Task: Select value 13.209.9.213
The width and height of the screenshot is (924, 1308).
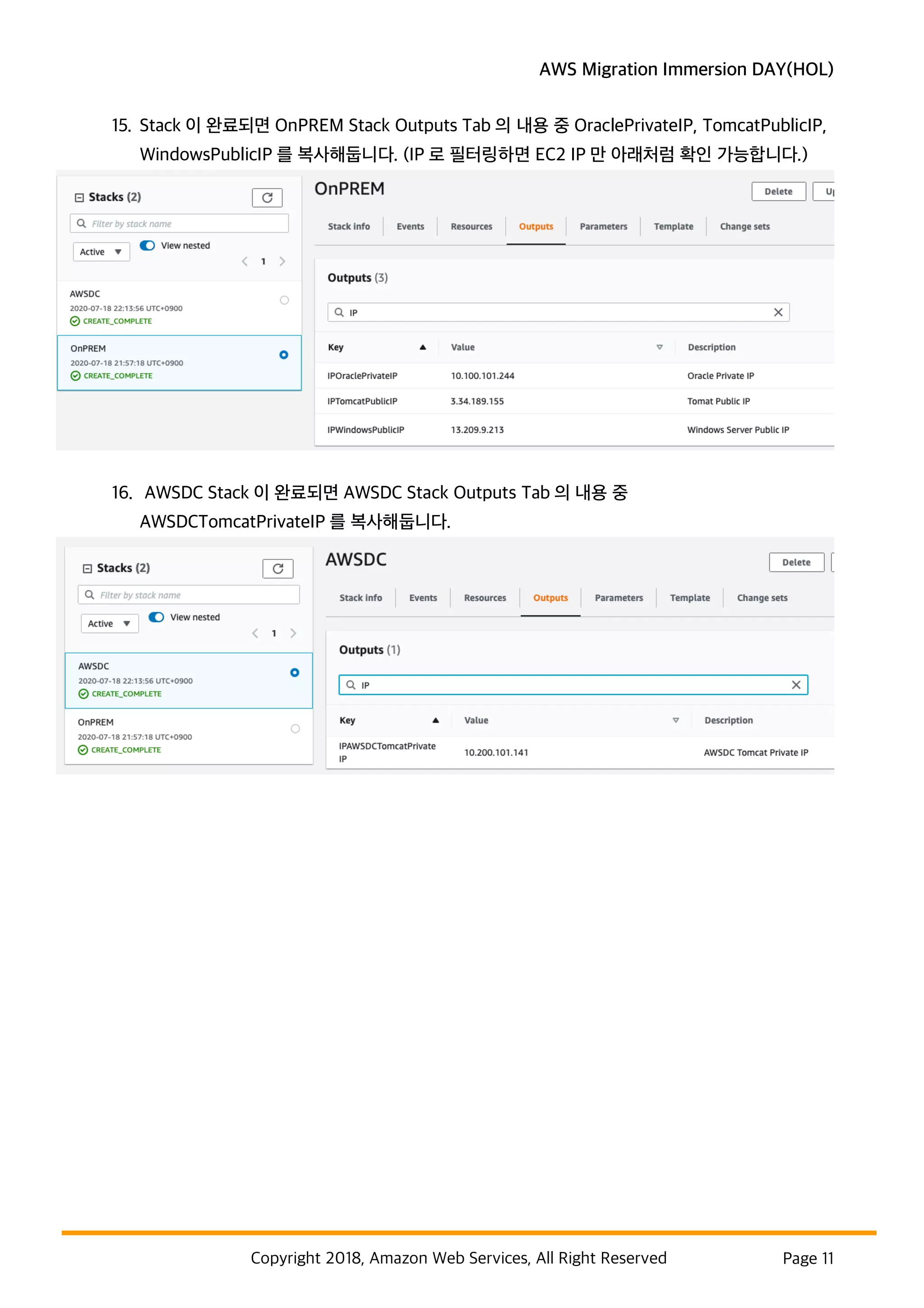Action: 477,430
